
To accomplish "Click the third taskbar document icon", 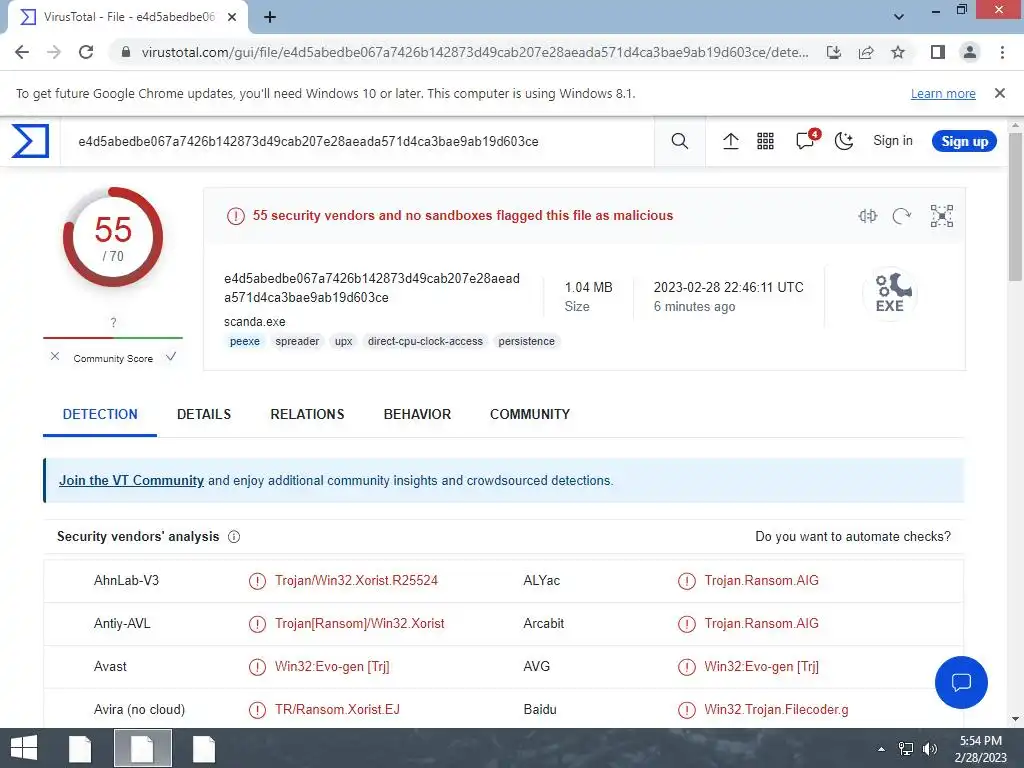I will tap(204, 748).
